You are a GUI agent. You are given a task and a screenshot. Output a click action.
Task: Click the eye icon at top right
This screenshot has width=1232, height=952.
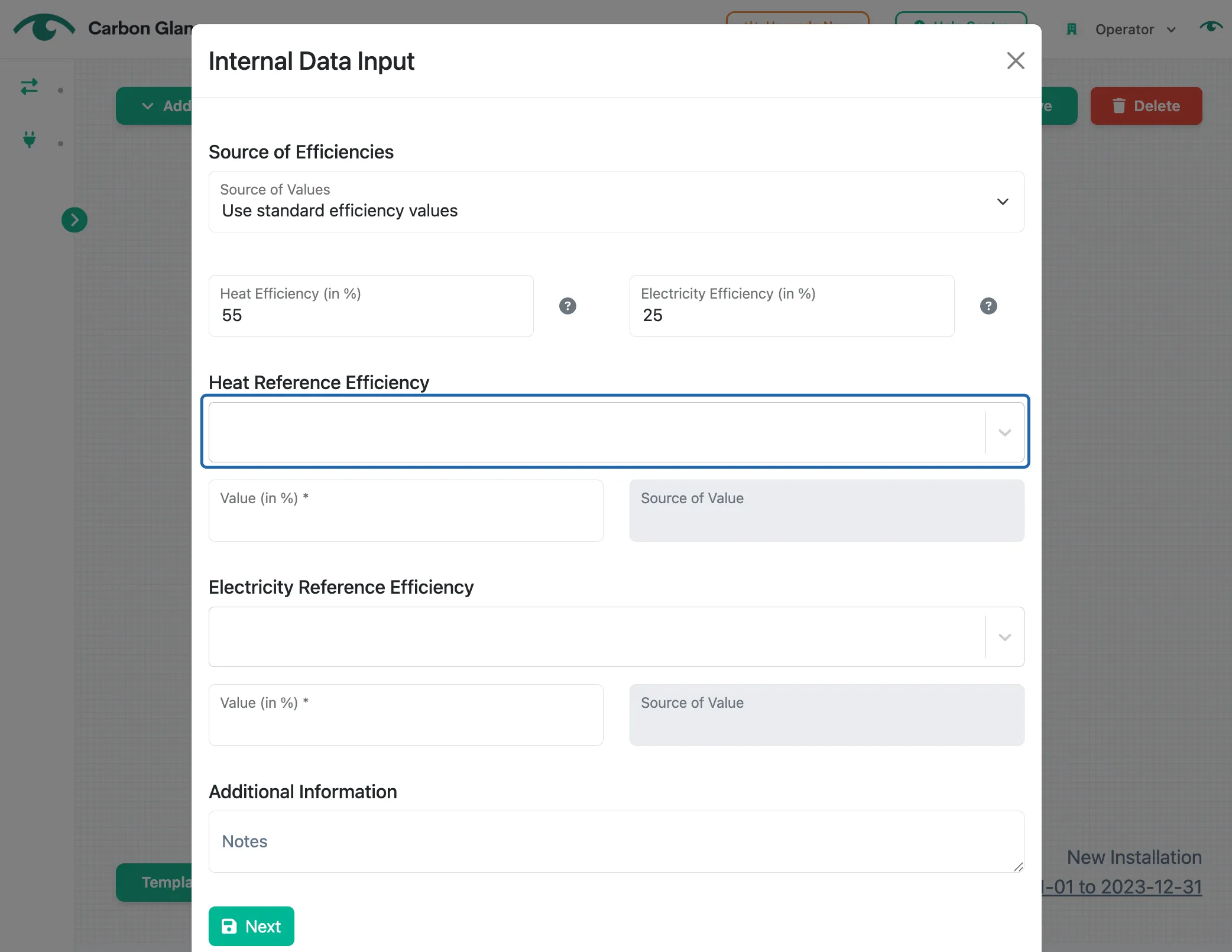coord(1211,27)
